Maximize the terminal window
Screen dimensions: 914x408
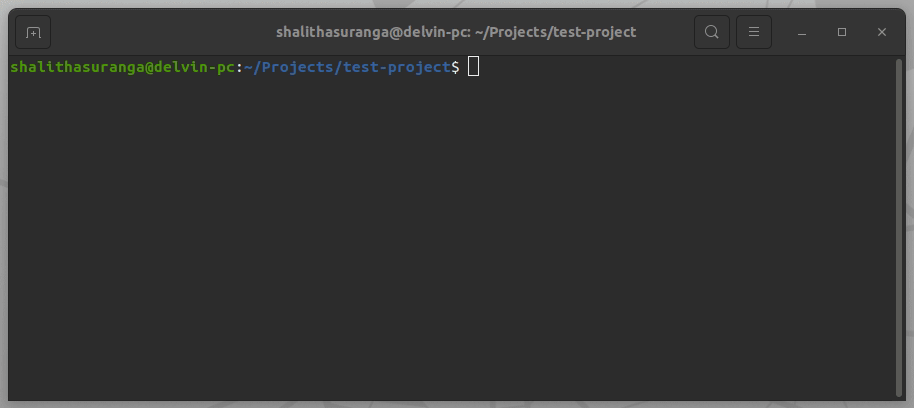842,32
